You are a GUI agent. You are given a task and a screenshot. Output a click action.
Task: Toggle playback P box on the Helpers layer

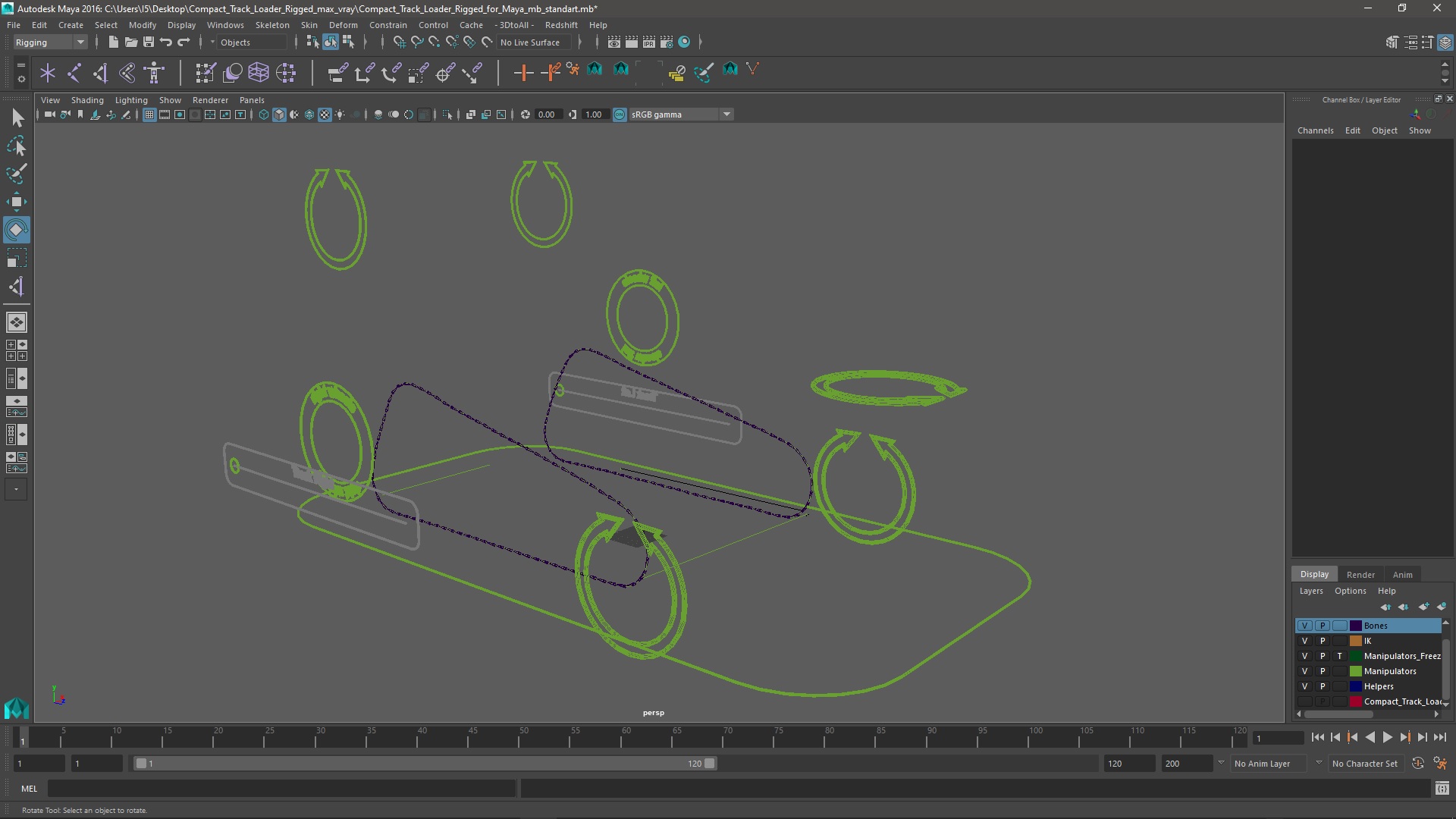1323,686
